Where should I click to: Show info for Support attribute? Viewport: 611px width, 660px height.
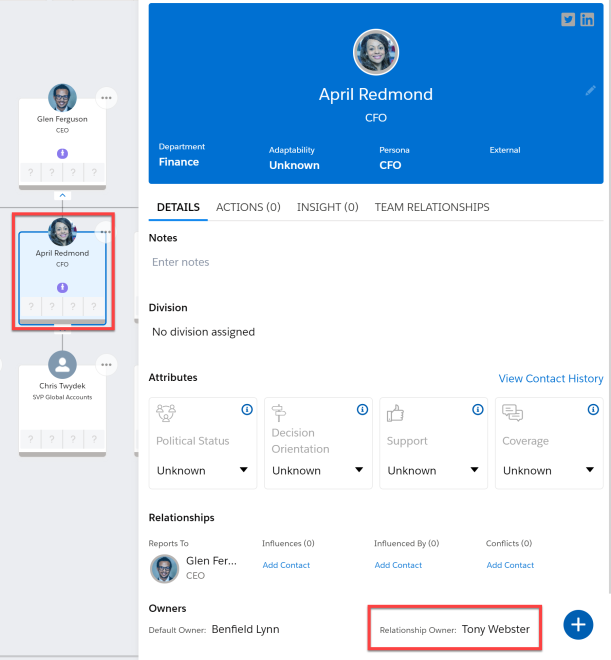(x=478, y=409)
